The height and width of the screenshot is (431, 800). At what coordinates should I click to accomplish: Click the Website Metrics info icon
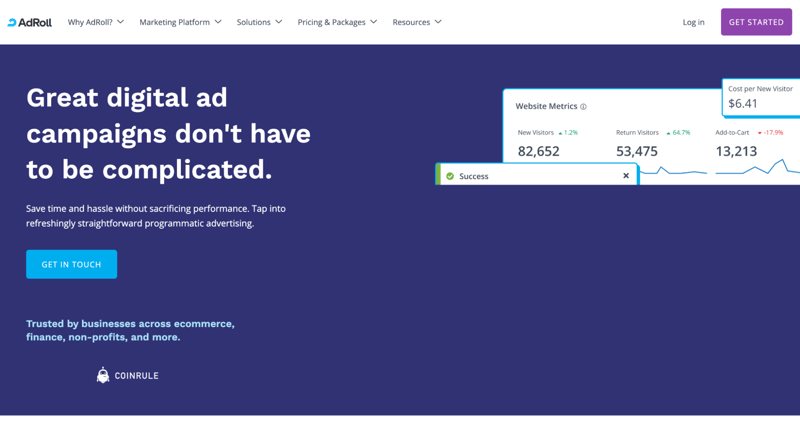tap(583, 107)
